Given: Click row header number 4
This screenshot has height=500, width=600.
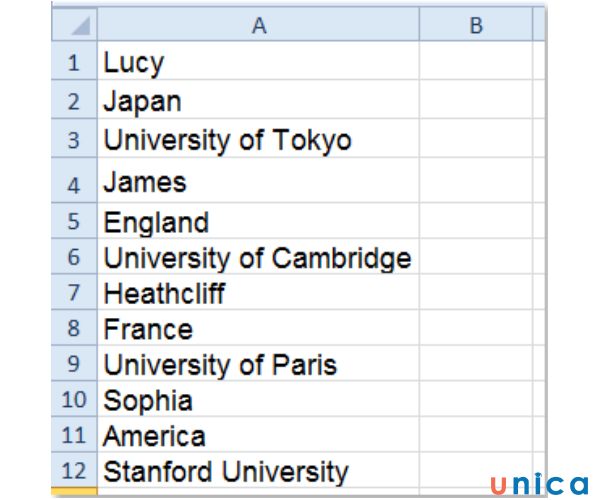Looking at the screenshot, I should click(x=75, y=182).
